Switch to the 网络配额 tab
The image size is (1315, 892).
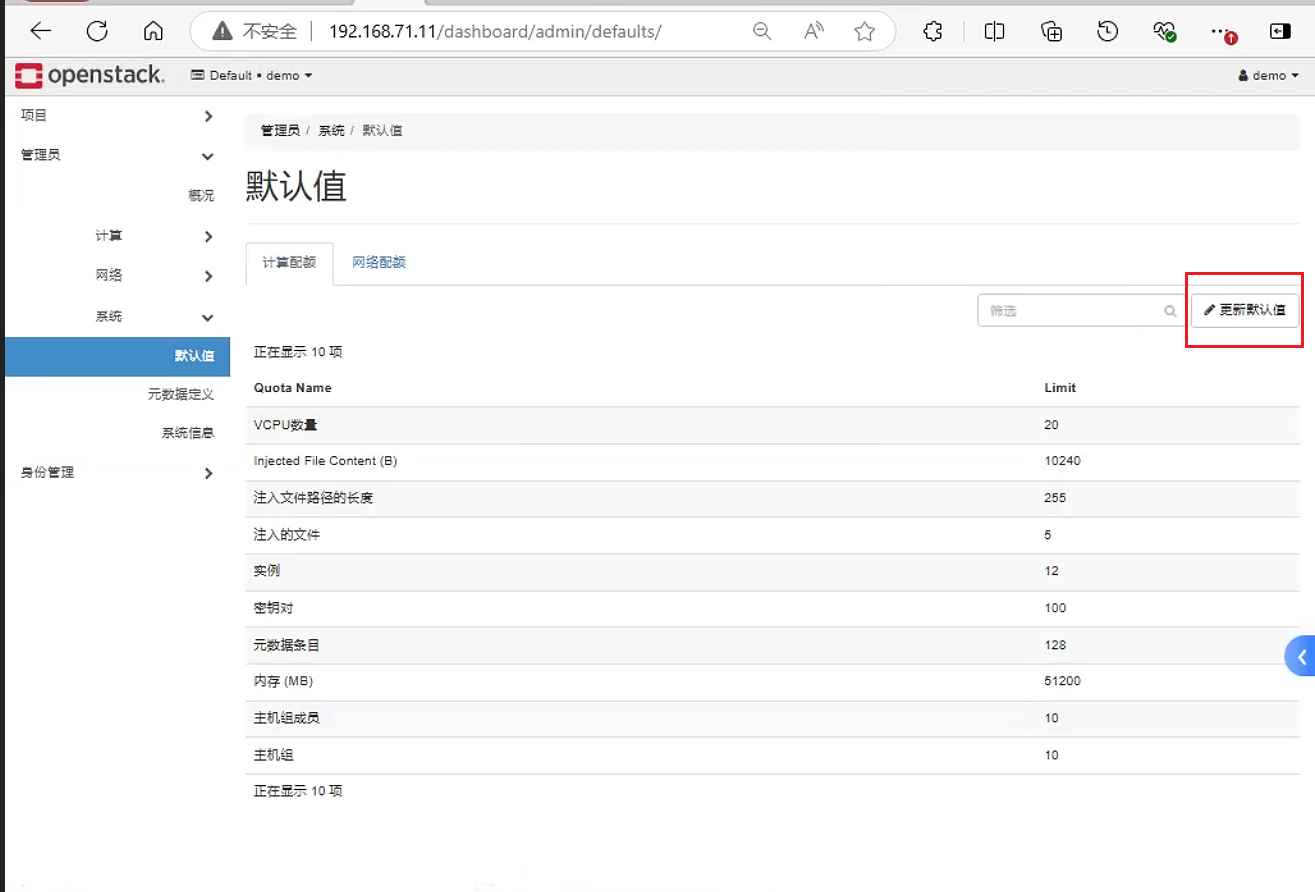[x=379, y=263]
